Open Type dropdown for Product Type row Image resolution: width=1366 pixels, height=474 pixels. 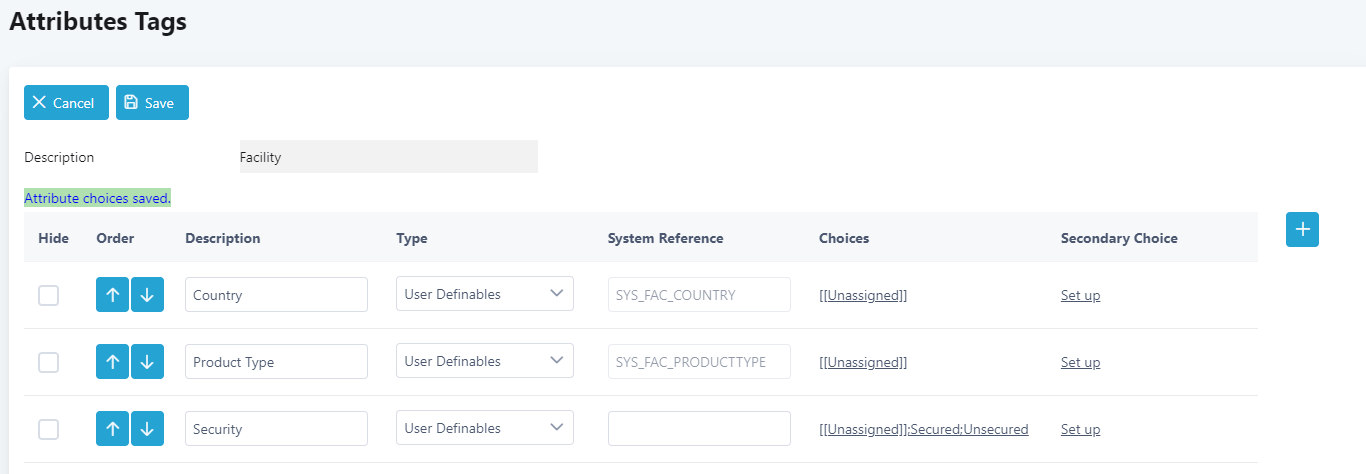coord(485,361)
